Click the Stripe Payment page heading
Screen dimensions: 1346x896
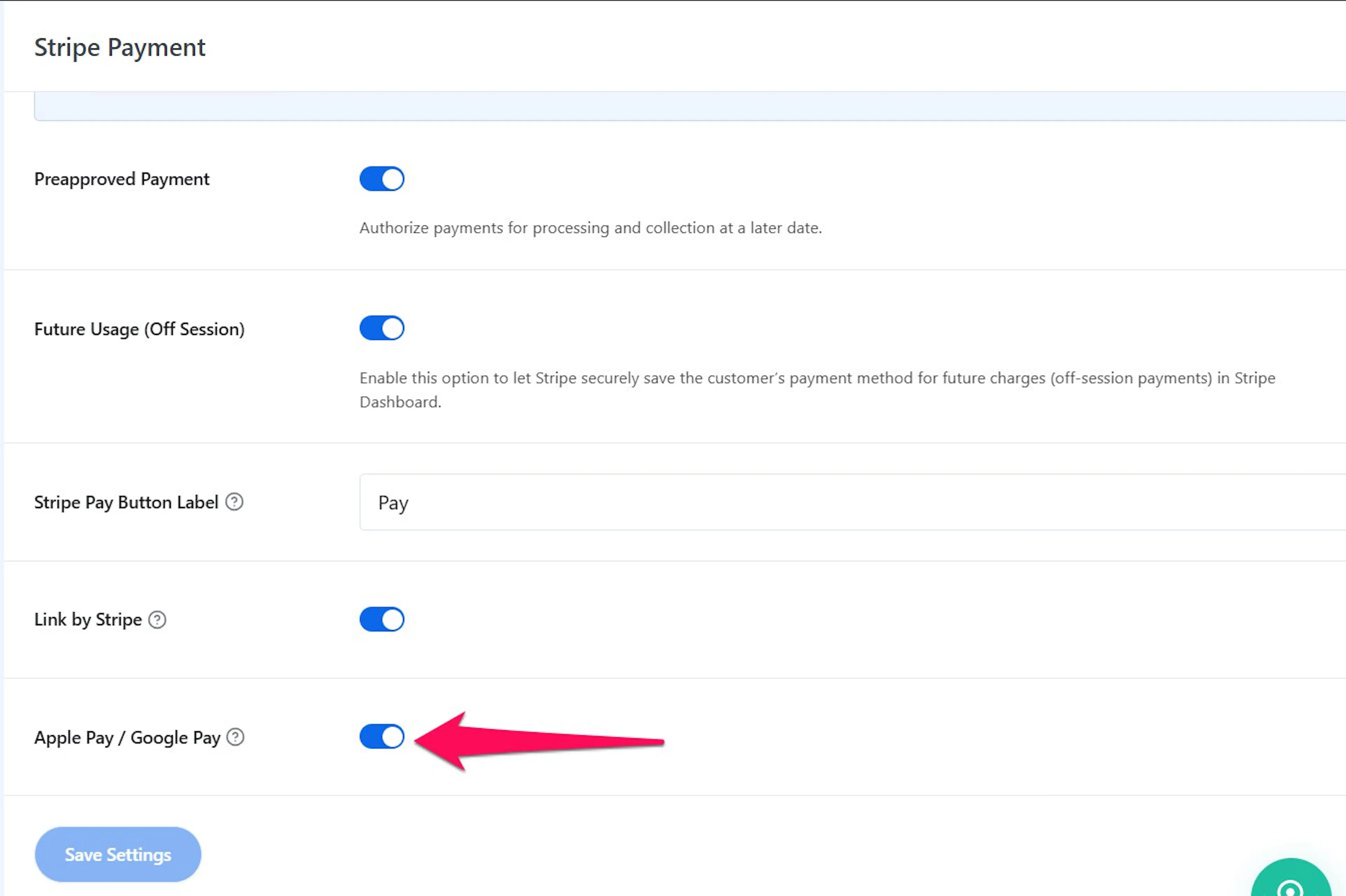pos(120,47)
